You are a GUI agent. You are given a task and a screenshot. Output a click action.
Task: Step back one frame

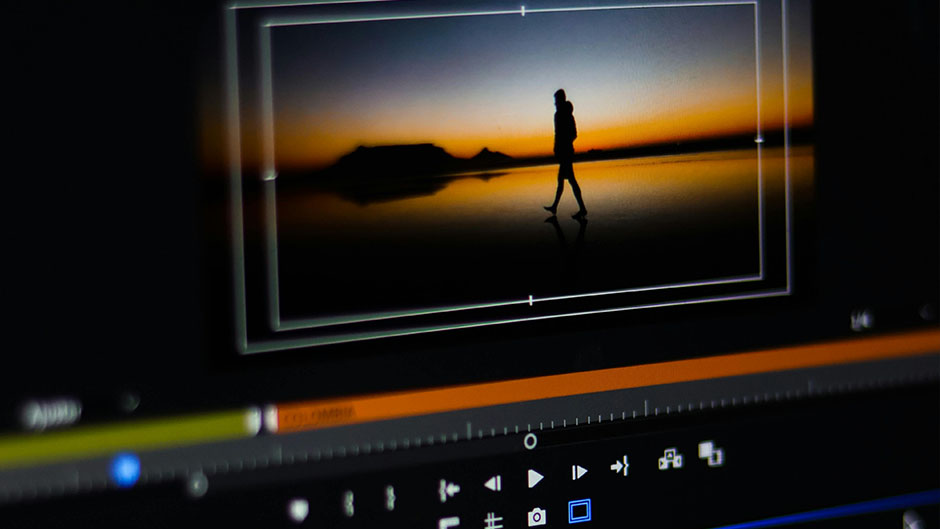point(492,484)
